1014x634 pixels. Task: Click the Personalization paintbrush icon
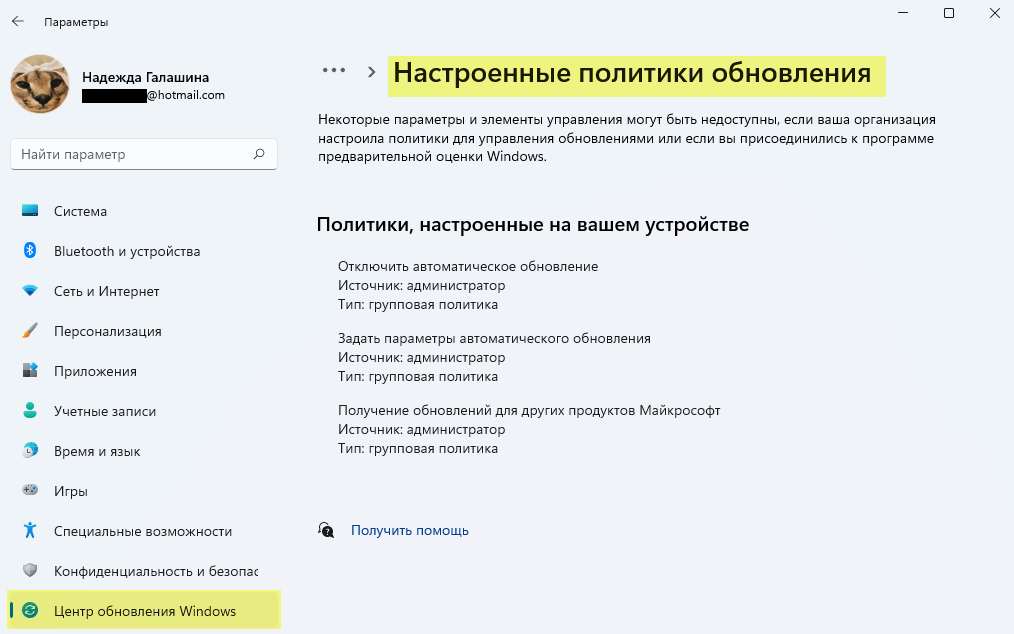coord(30,331)
